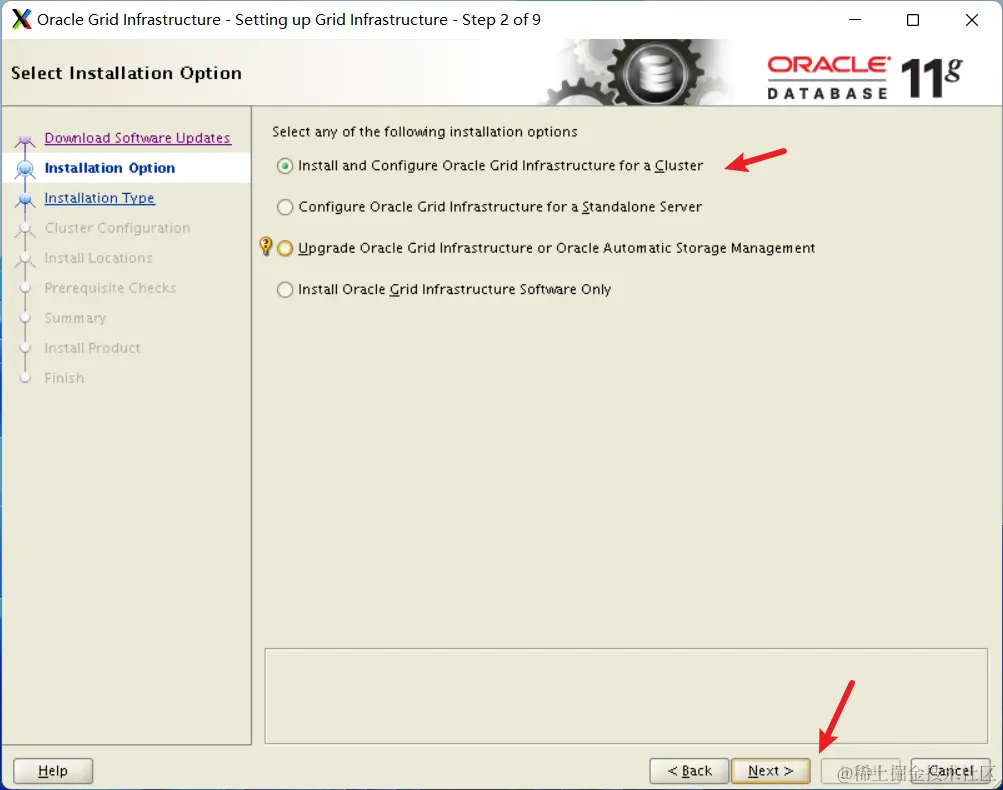
Task: Click Select Installation Option heading
Action: tap(126, 73)
